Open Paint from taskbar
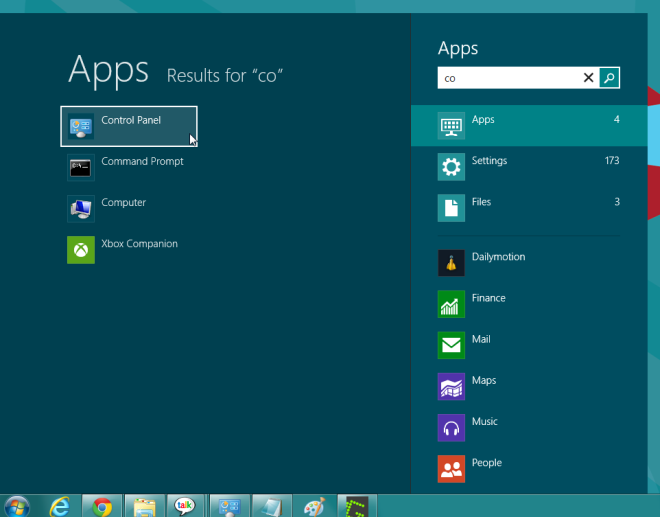 [x=314, y=506]
